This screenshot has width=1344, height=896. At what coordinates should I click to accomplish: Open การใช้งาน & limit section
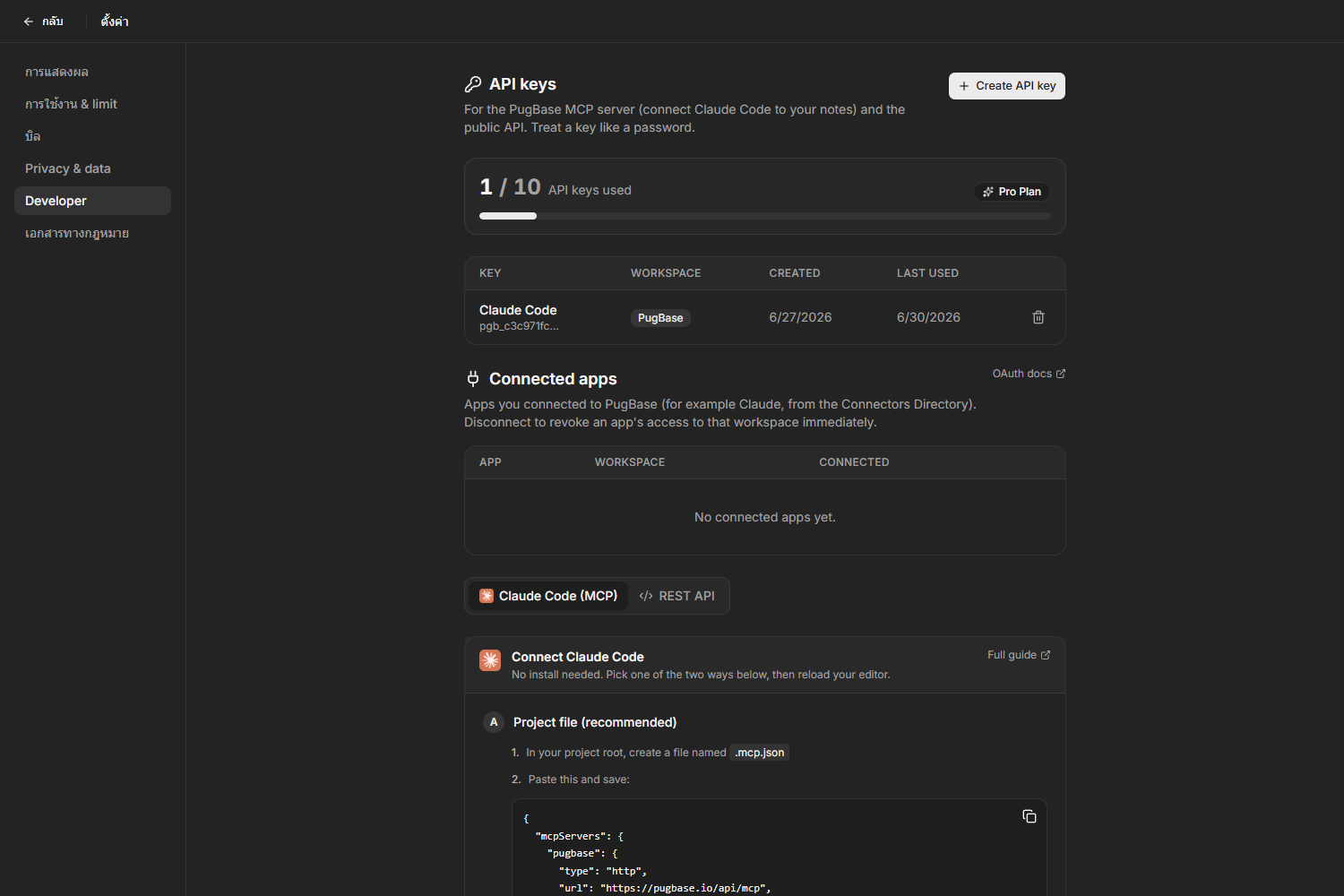pos(92,104)
